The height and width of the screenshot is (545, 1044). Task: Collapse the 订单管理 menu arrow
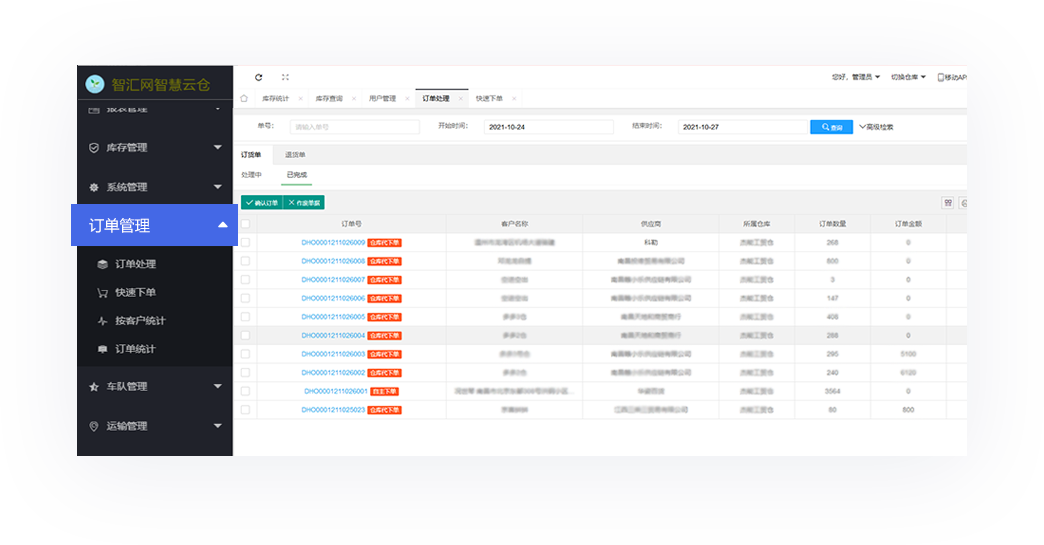(x=223, y=226)
